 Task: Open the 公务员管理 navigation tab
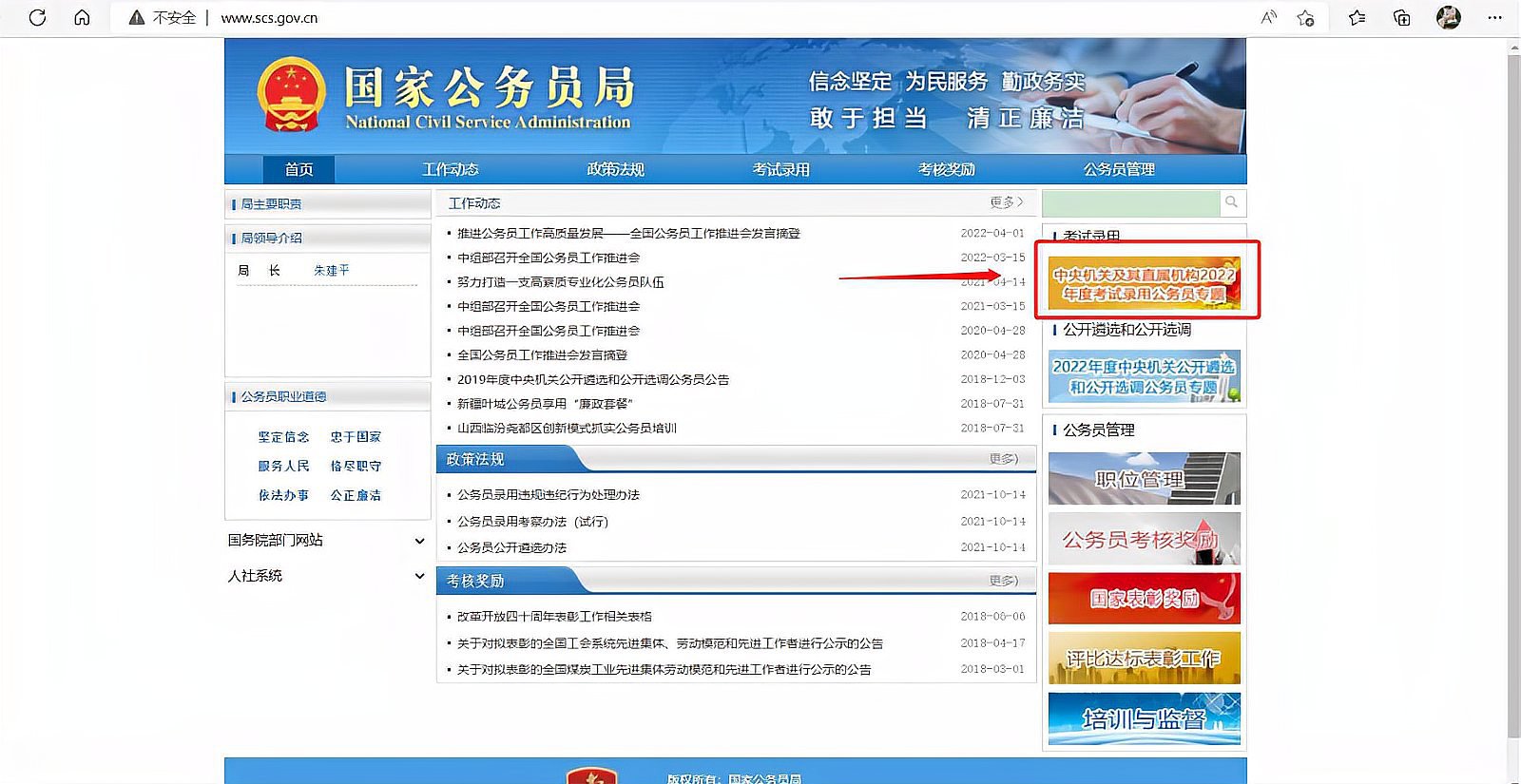(1119, 169)
